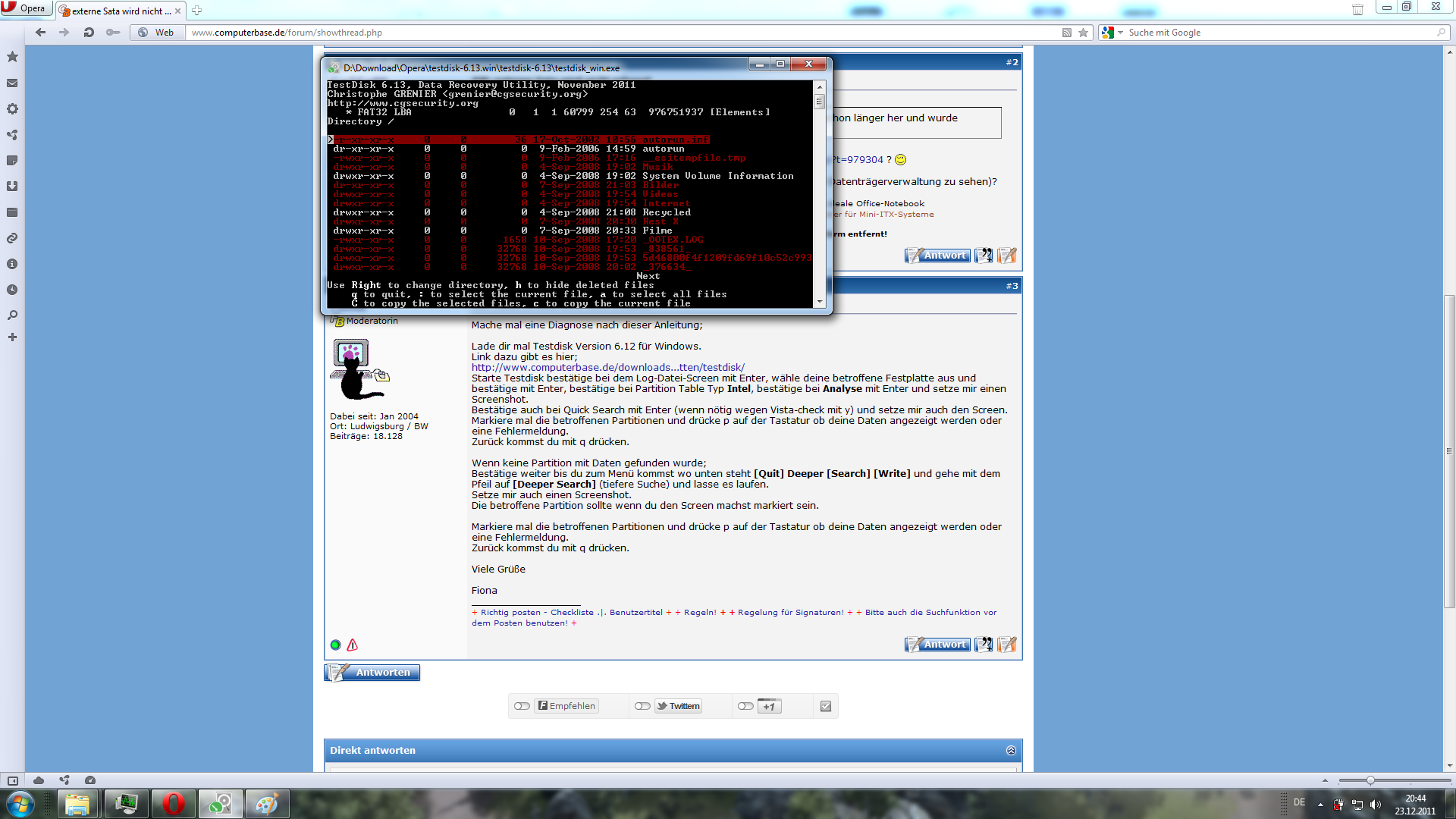Click the Reload page icon
1456x819 pixels.
pos(89,33)
